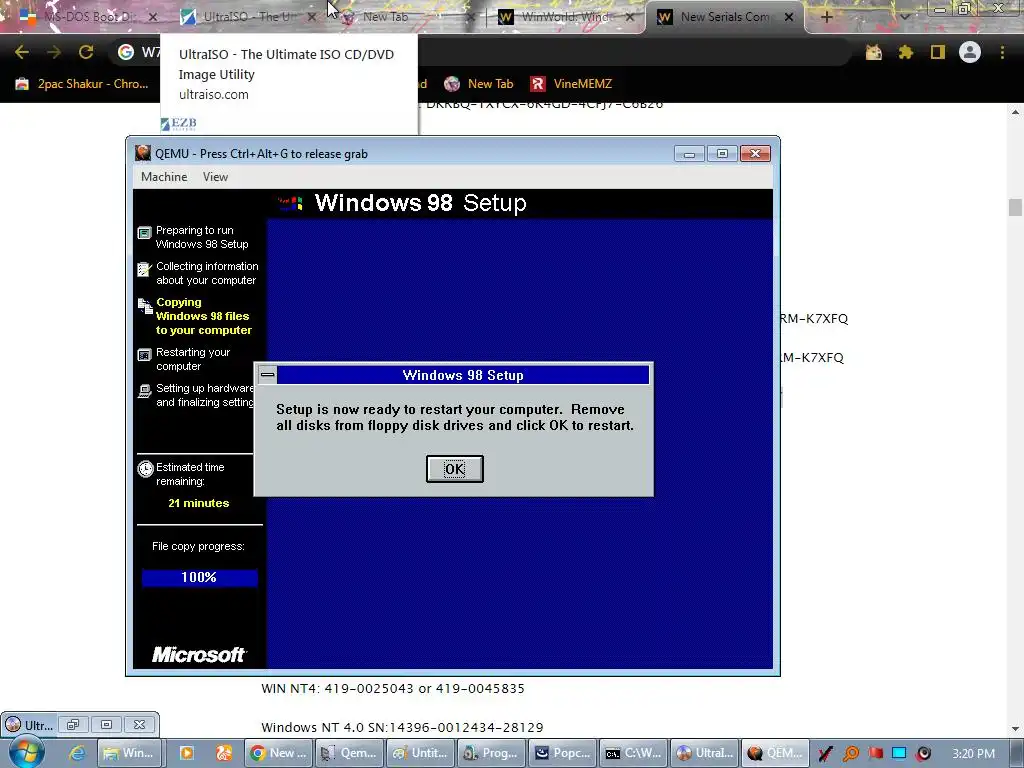
Task: Click the orange magnifier tray icon
Action: [x=851, y=754]
